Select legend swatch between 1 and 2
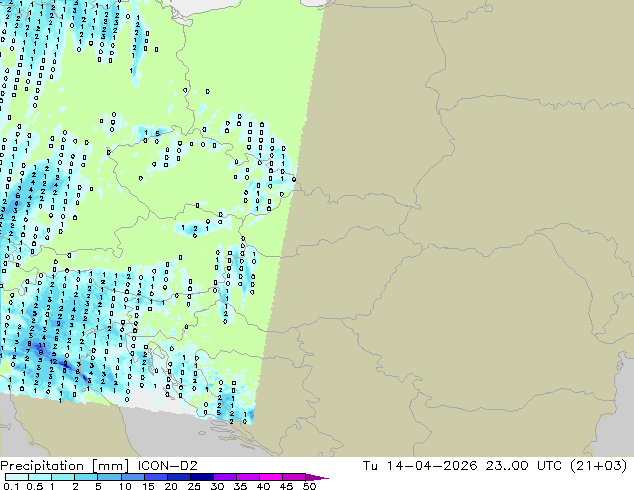This screenshot has width=634, height=490. [63, 477]
